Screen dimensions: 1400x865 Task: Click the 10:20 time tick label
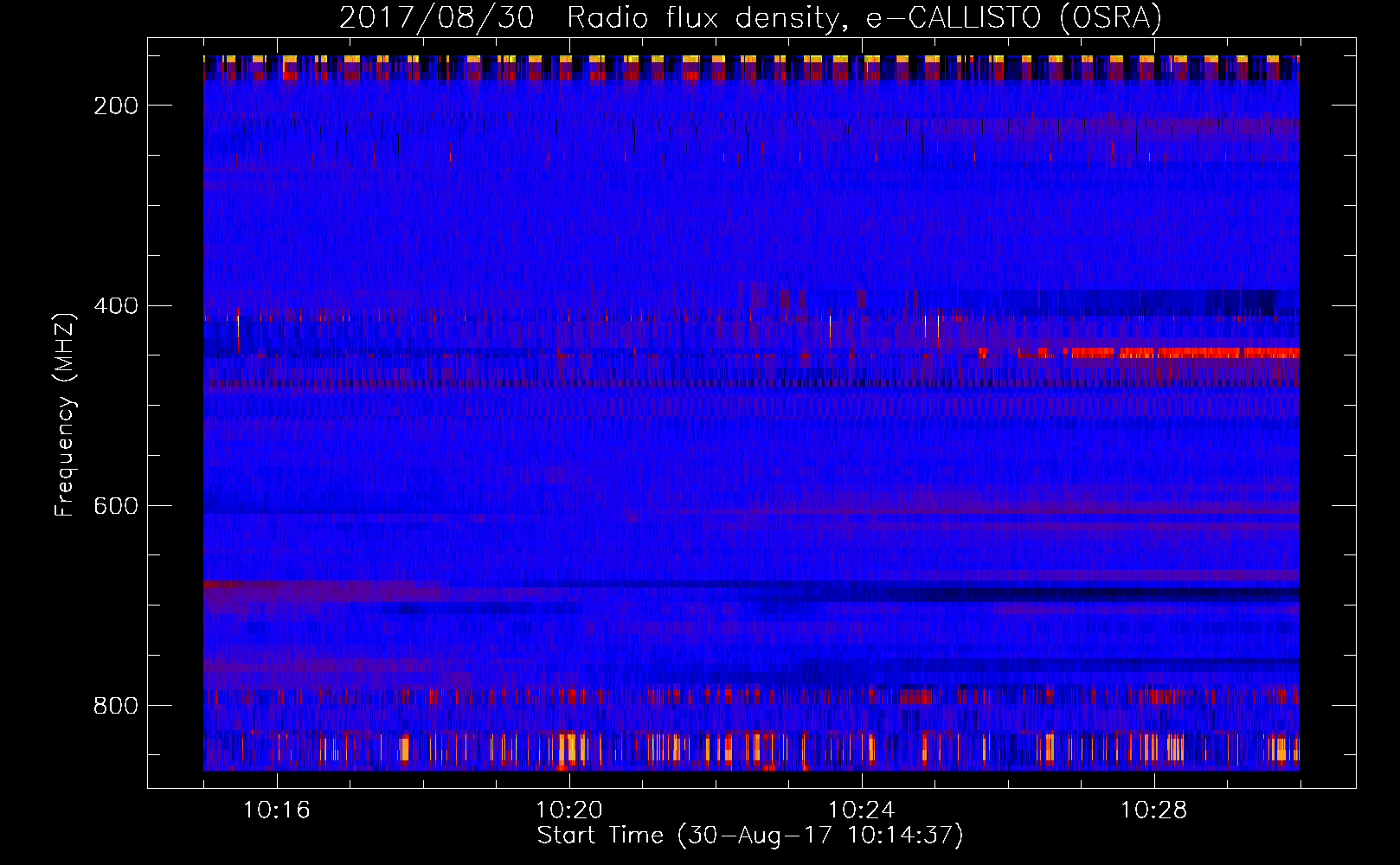[569, 811]
